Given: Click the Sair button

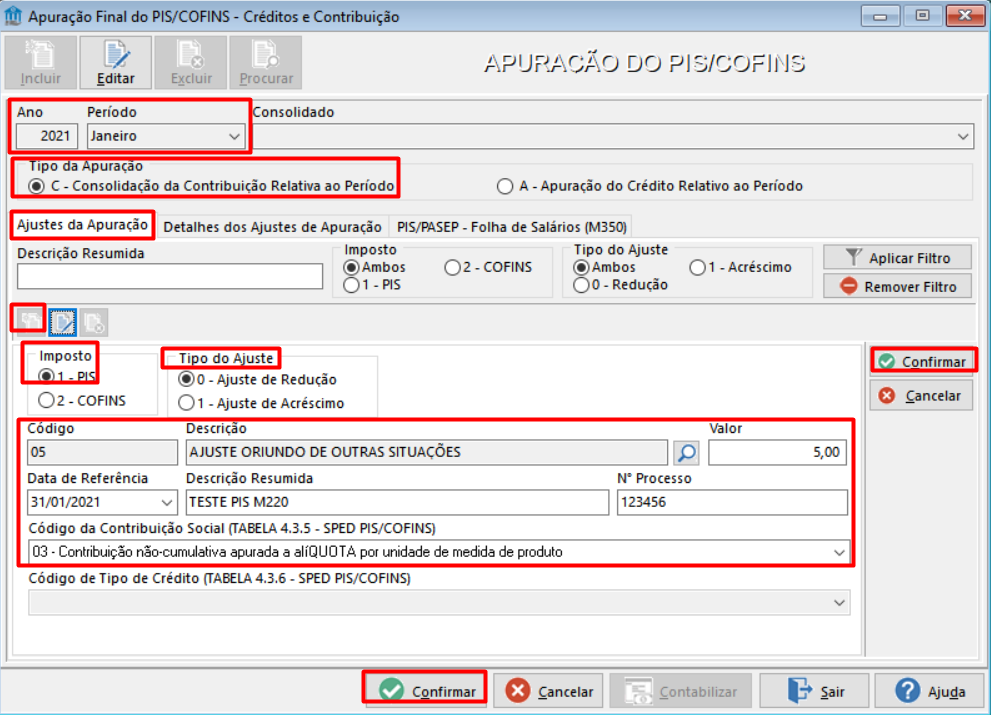Looking at the screenshot, I should click(814, 691).
